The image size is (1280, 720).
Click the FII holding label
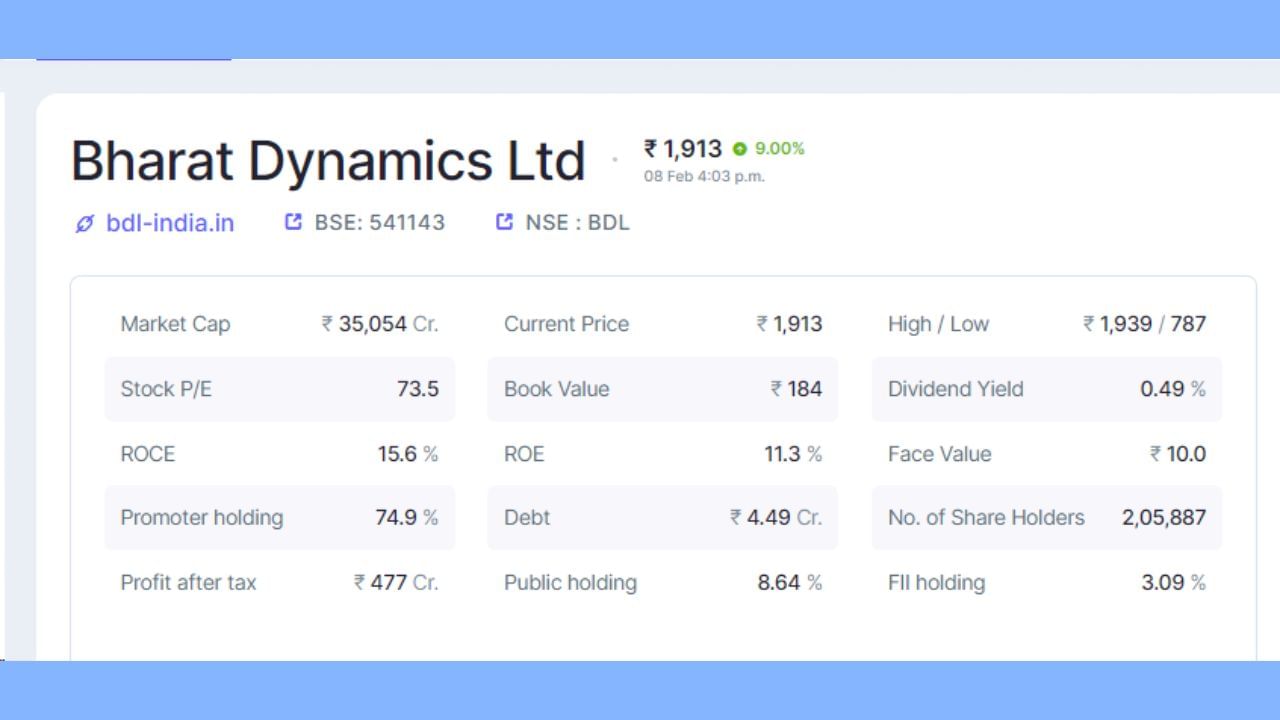[x=936, y=583]
